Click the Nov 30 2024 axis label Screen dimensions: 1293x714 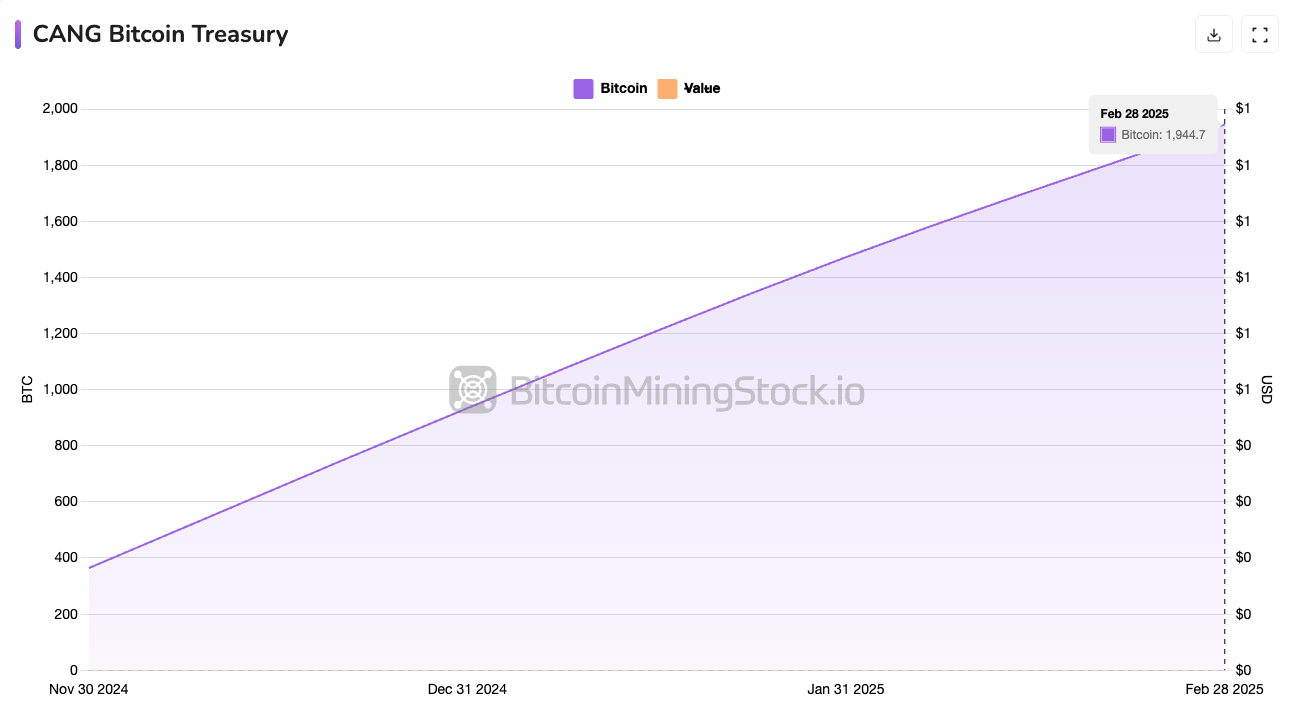88,689
